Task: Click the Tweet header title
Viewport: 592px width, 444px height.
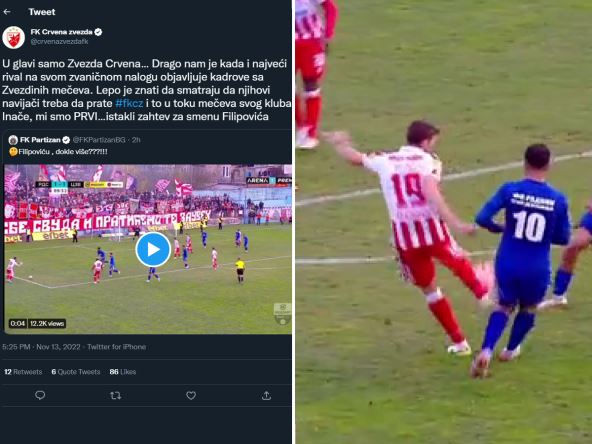Action: coord(42,12)
